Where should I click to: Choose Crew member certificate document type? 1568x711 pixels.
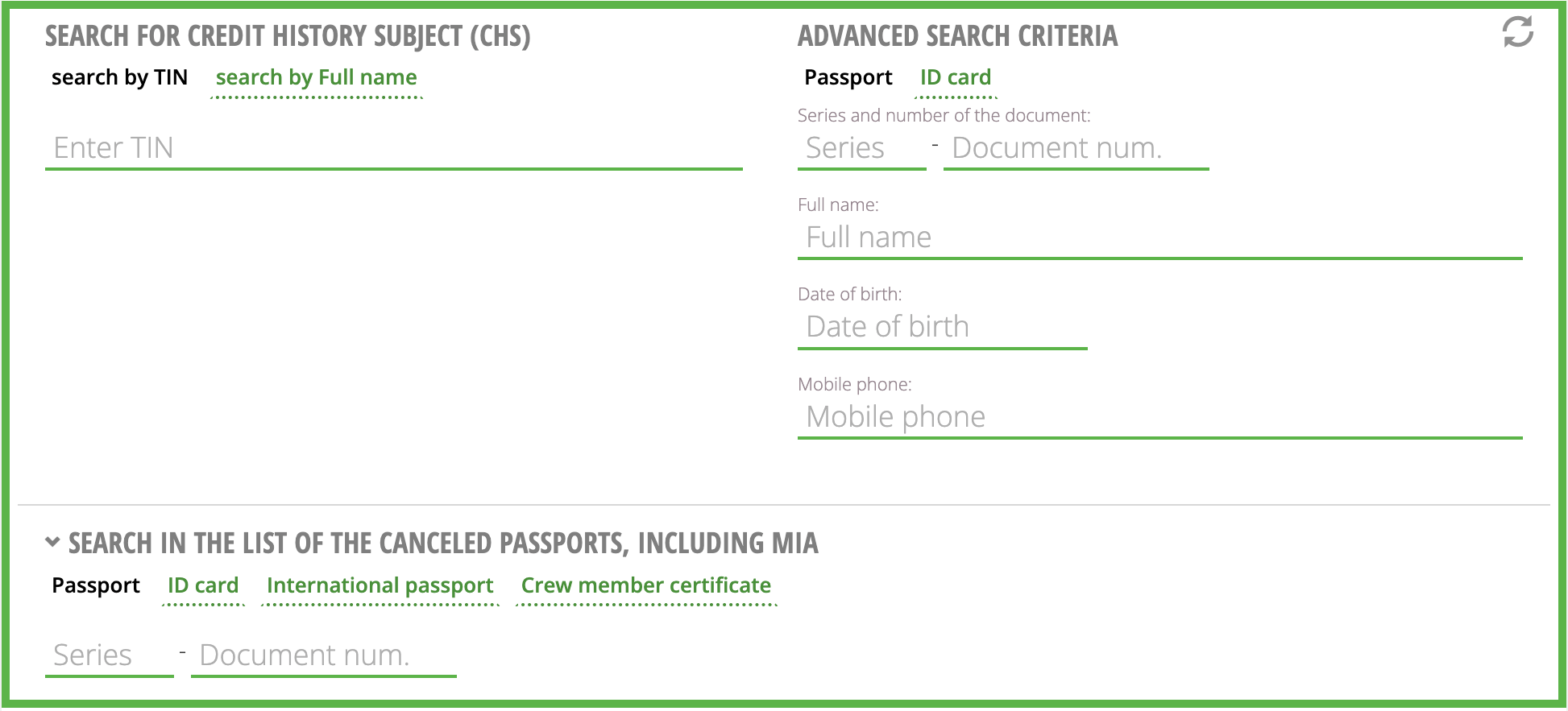[x=645, y=585]
